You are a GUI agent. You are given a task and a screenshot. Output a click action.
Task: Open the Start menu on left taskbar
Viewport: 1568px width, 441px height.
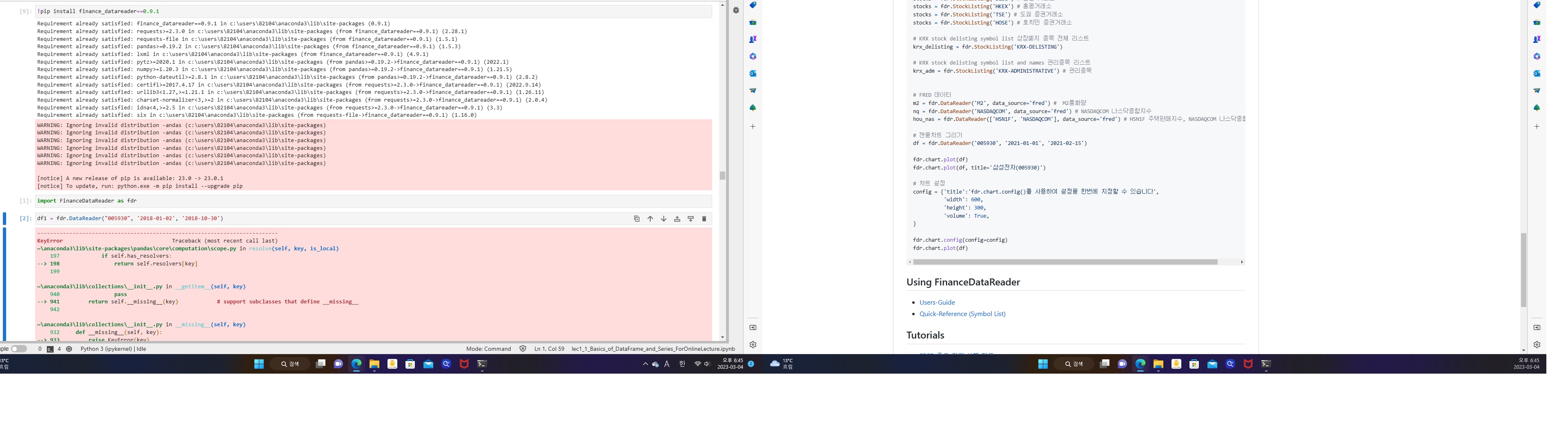(259, 364)
